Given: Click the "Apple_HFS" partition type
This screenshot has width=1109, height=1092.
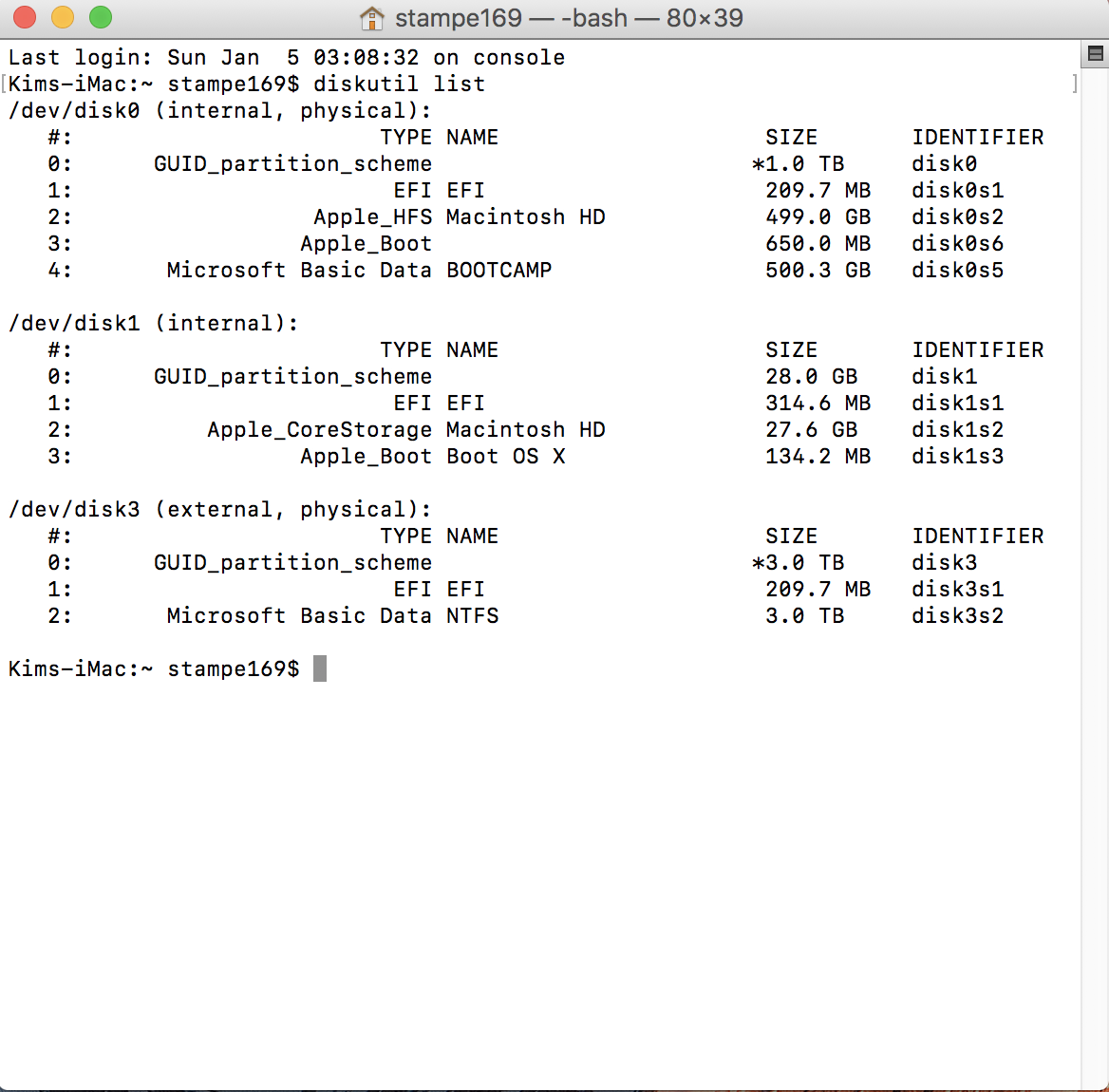Looking at the screenshot, I should 373,217.
